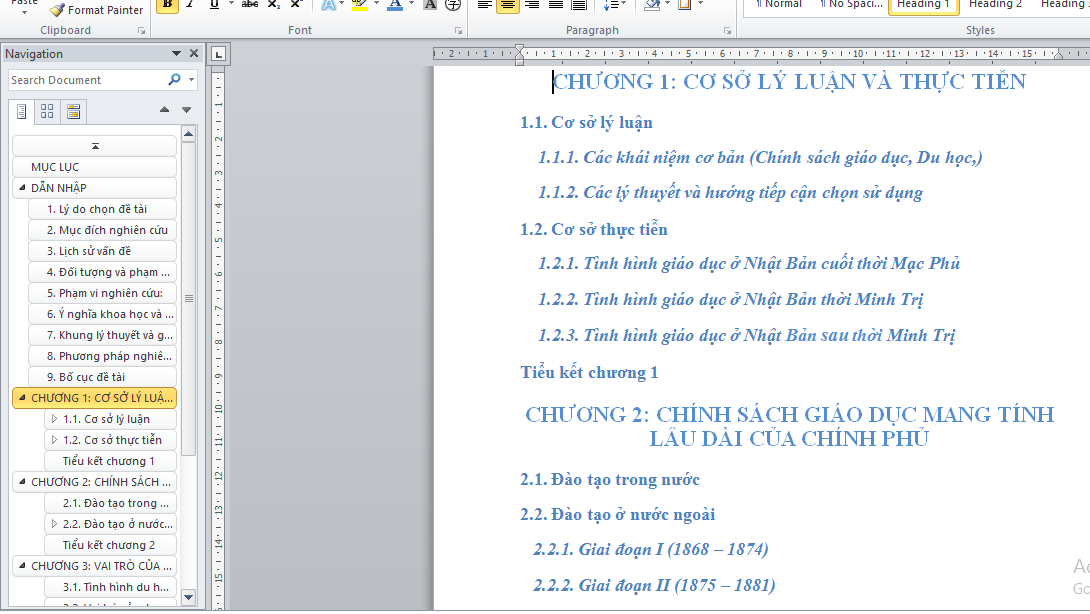
Task: Open more search options dropdown
Action: coord(191,80)
